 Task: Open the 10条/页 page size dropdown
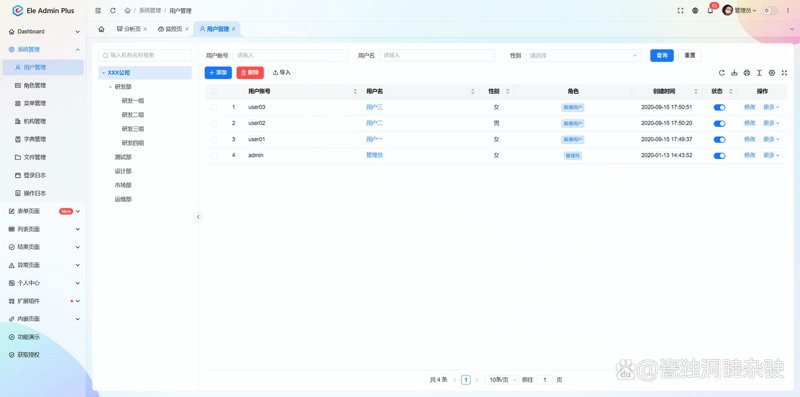pyautogui.click(x=502, y=380)
